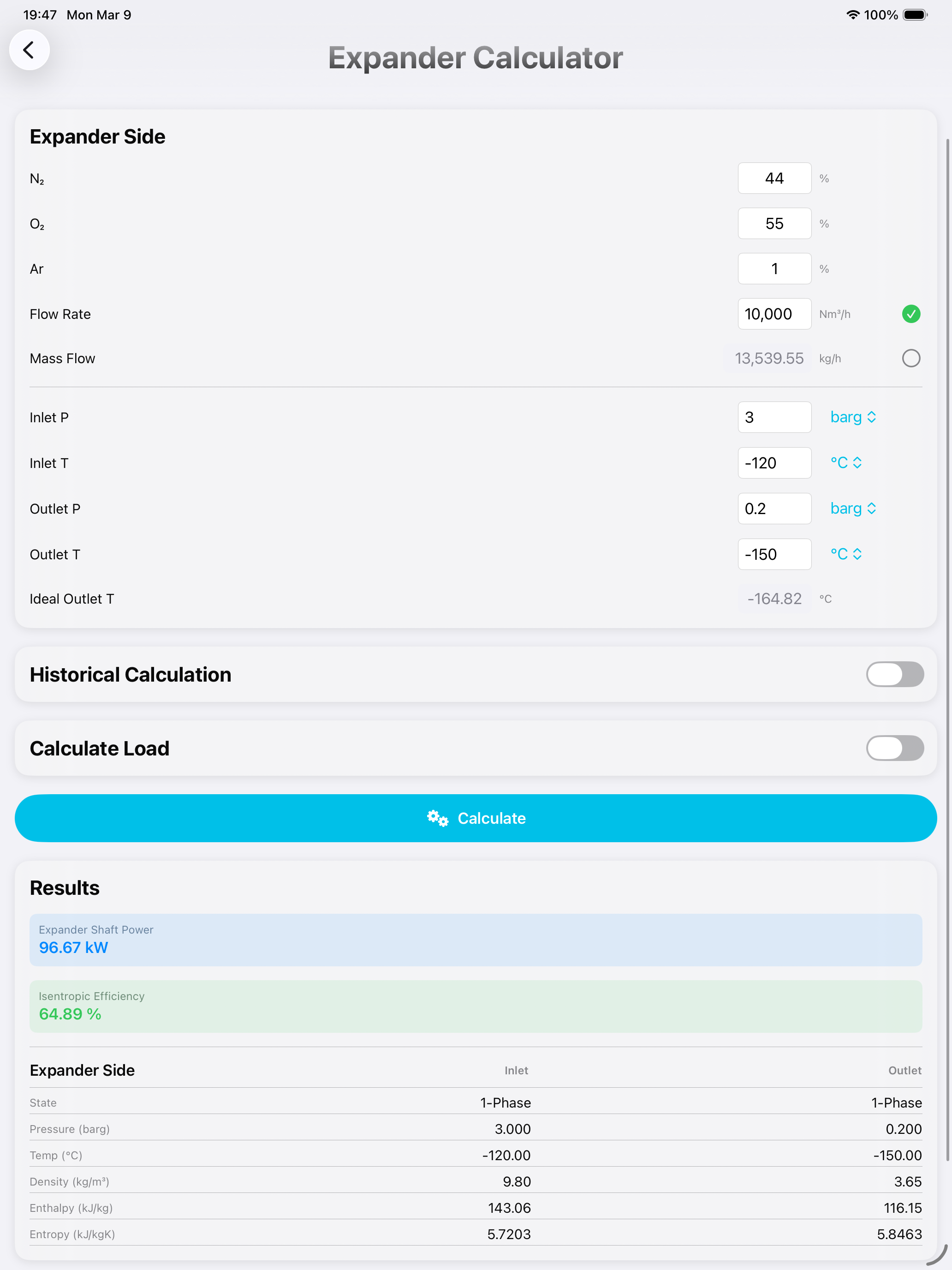Viewport: 952px width, 1270px height.
Task: Open the Outlet P barg unit dropdown
Action: point(853,509)
